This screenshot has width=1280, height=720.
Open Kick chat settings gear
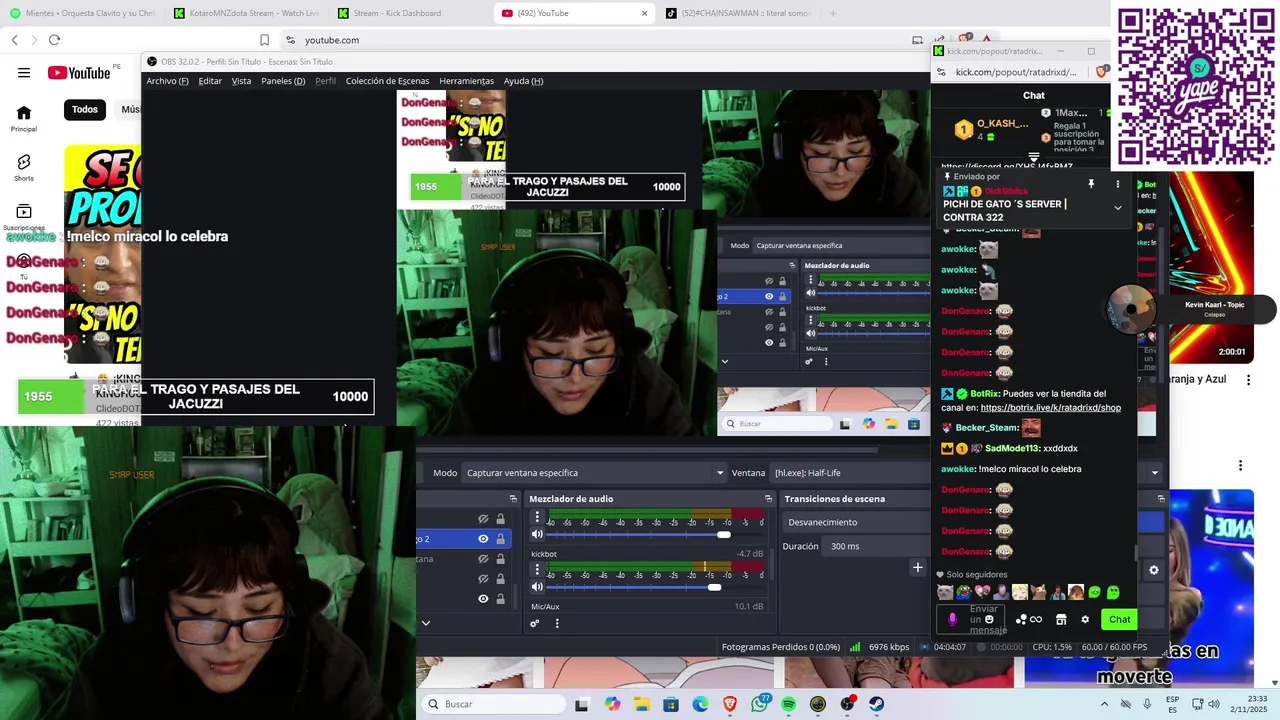tap(1085, 620)
